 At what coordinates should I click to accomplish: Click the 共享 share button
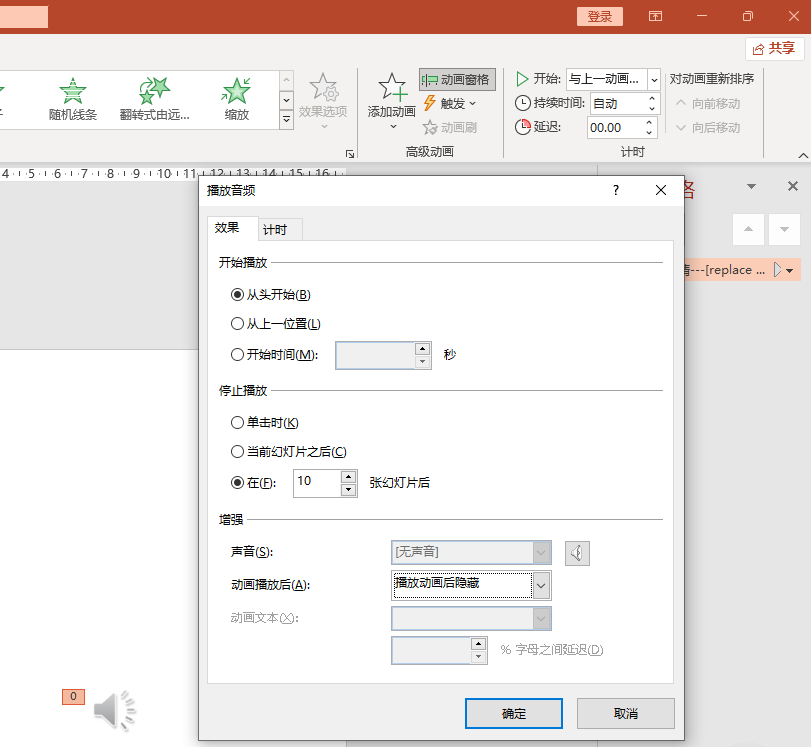tap(774, 48)
